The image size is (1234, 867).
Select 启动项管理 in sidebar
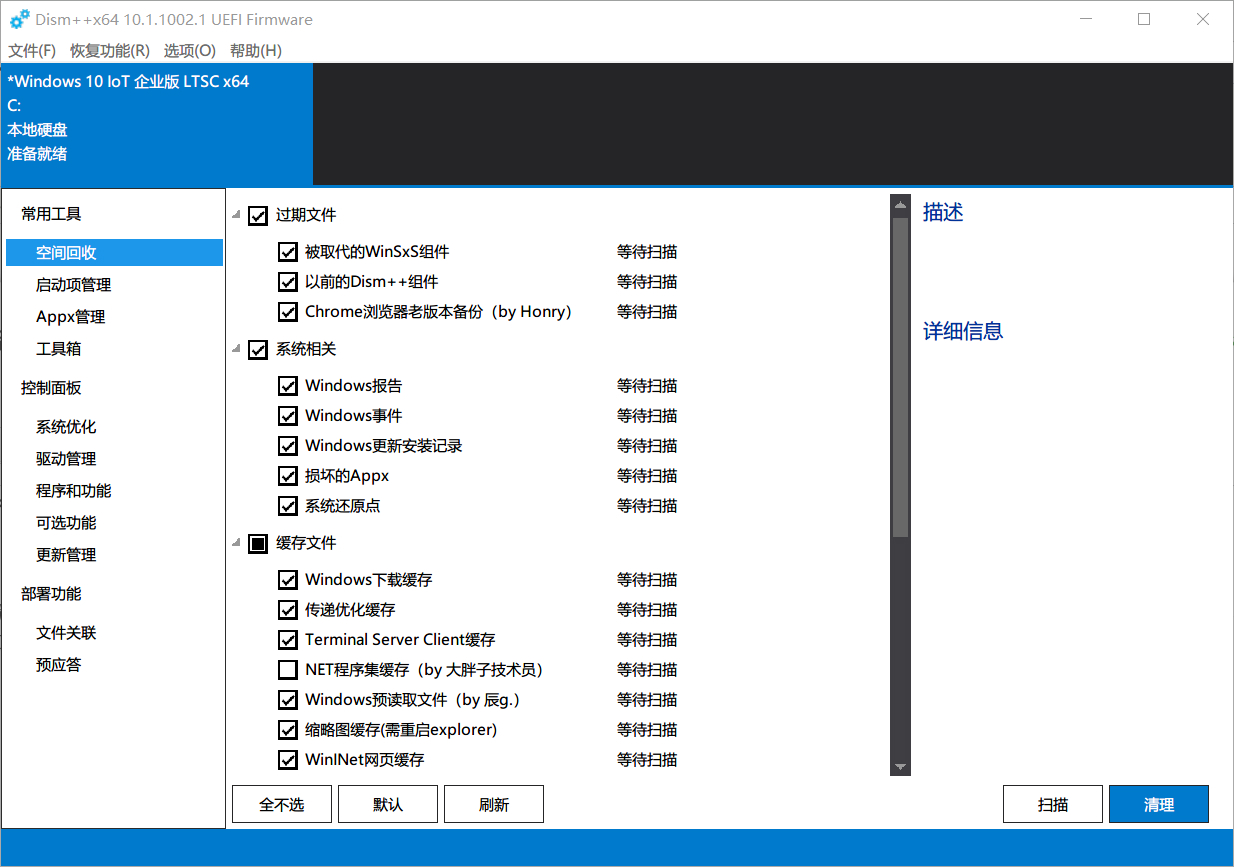click(74, 285)
